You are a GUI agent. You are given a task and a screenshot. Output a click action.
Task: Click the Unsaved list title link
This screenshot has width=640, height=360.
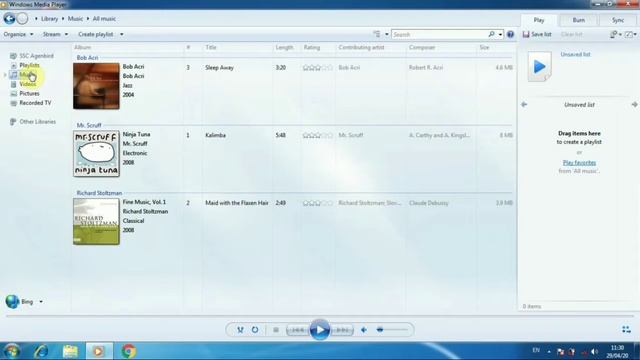tap(575, 54)
